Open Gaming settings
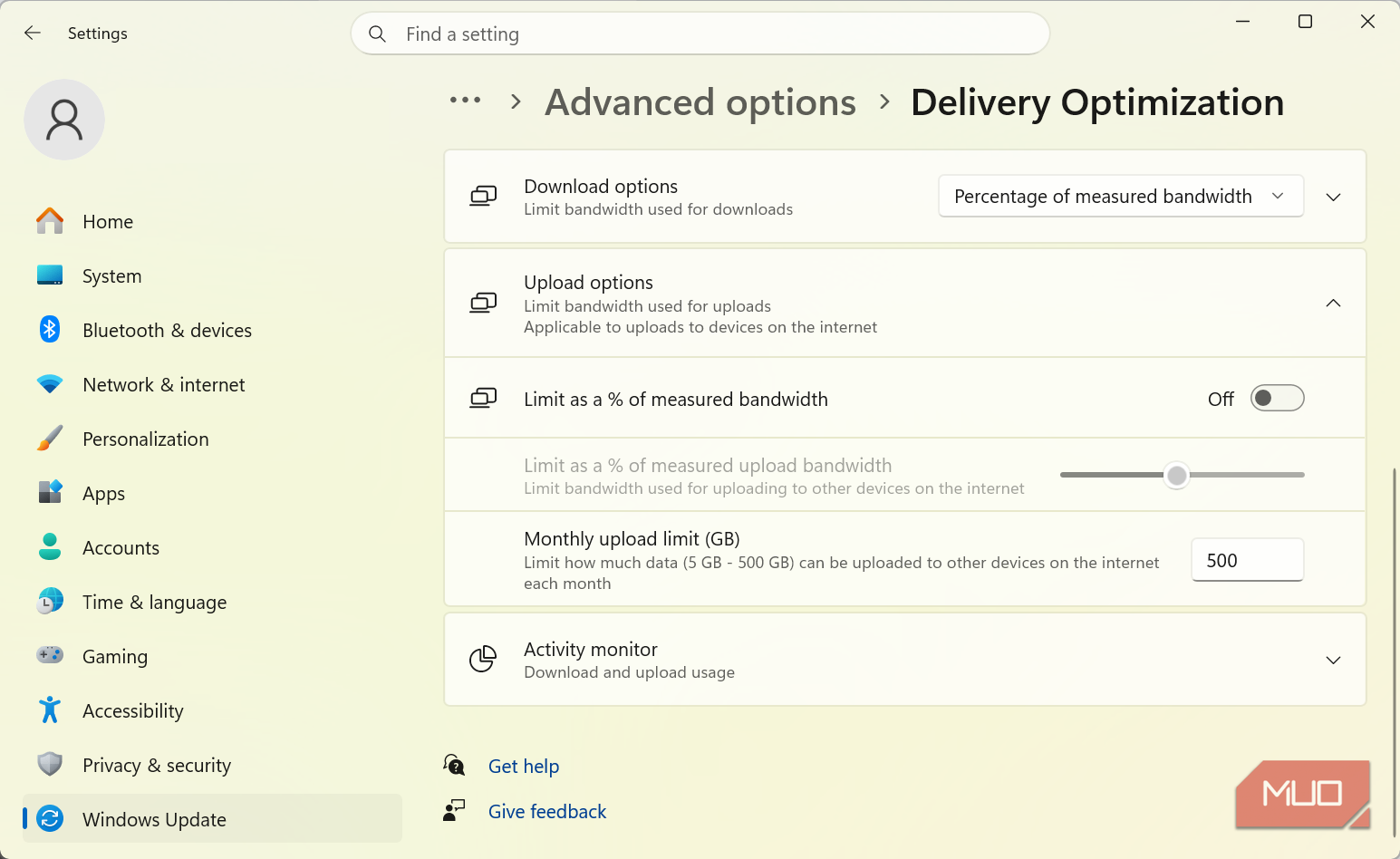 click(x=212, y=656)
